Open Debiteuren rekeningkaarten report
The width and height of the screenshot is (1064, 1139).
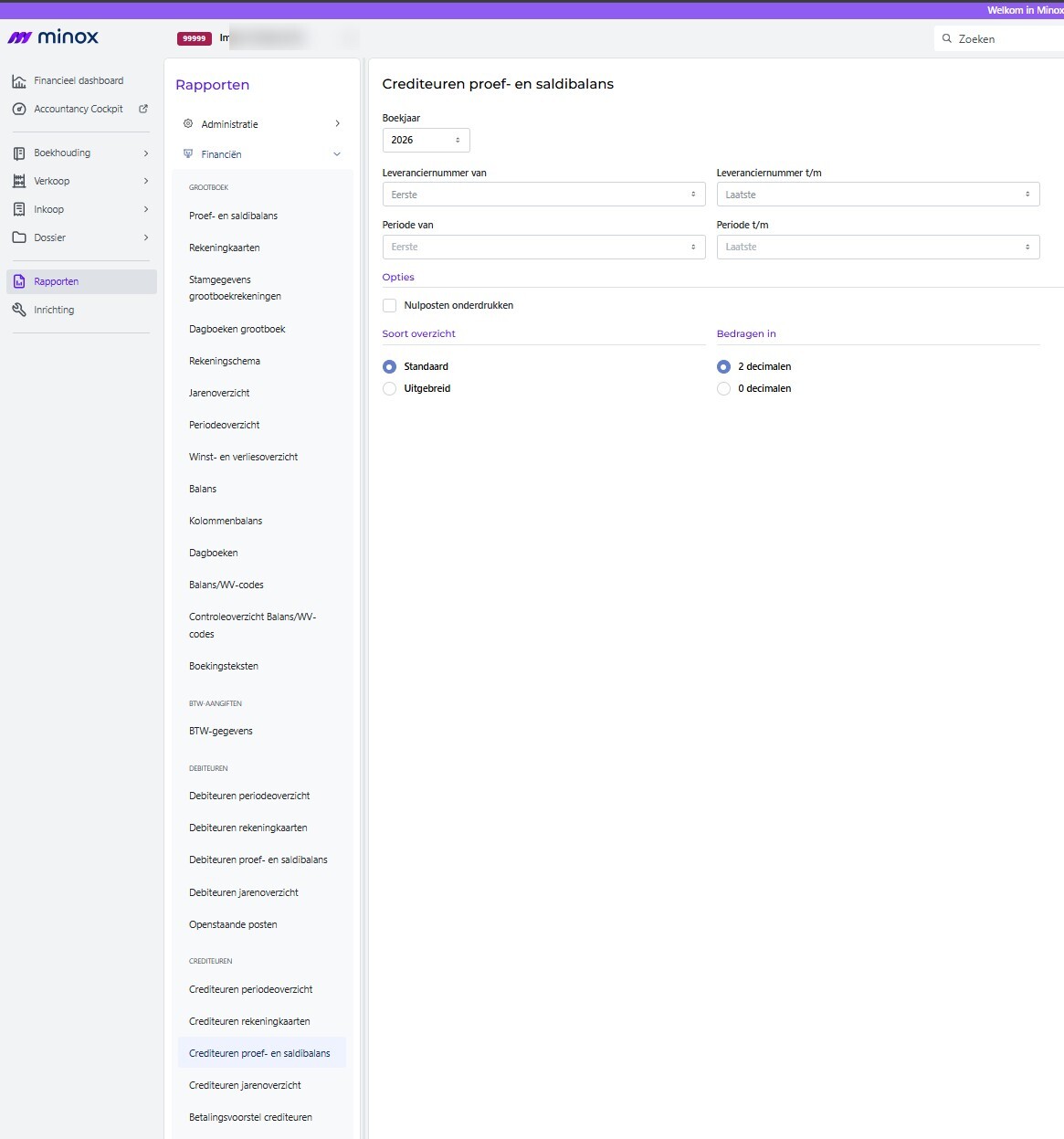tap(248, 828)
